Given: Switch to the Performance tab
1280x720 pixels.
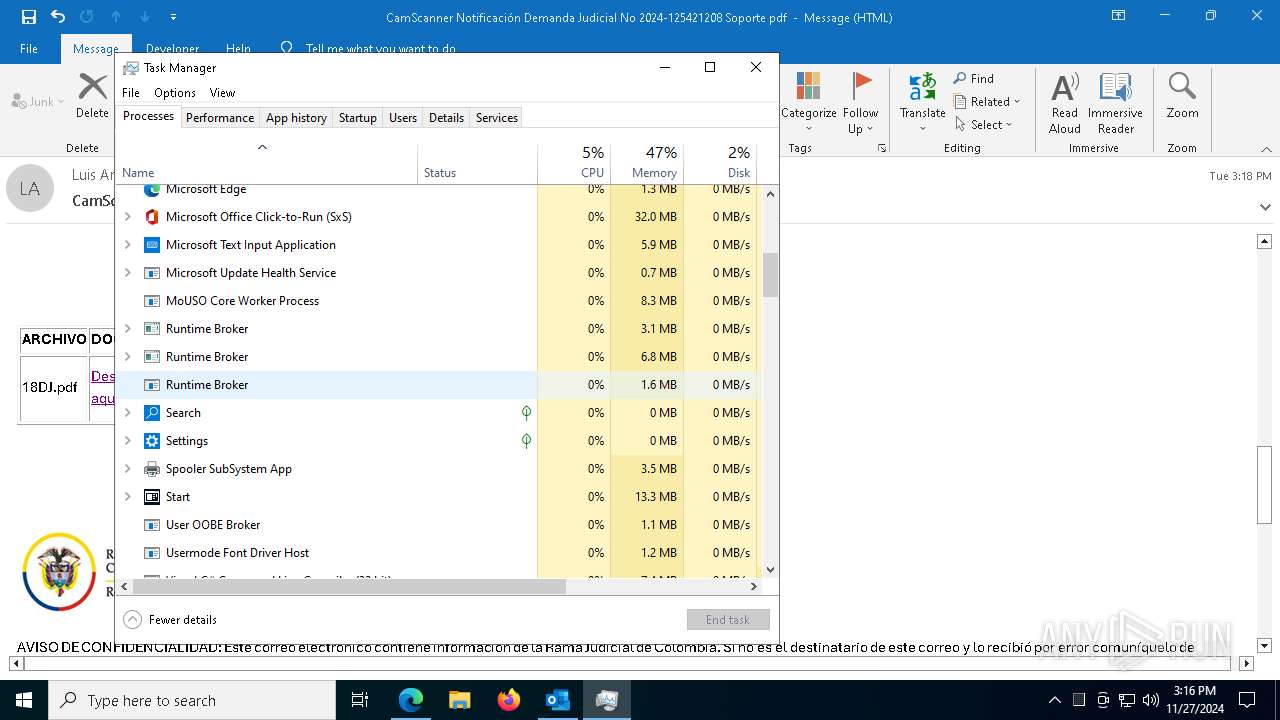Looking at the screenshot, I should (x=220, y=118).
